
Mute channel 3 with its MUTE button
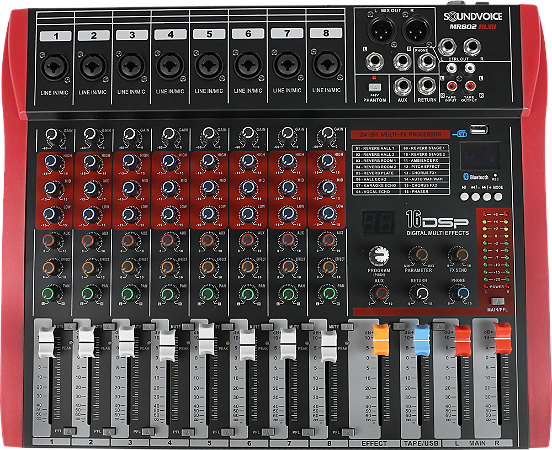(x=149, y=327)
